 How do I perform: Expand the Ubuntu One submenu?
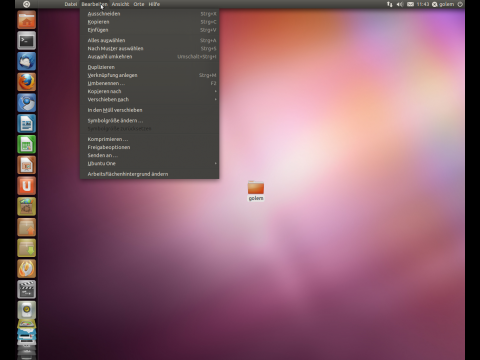150,163
